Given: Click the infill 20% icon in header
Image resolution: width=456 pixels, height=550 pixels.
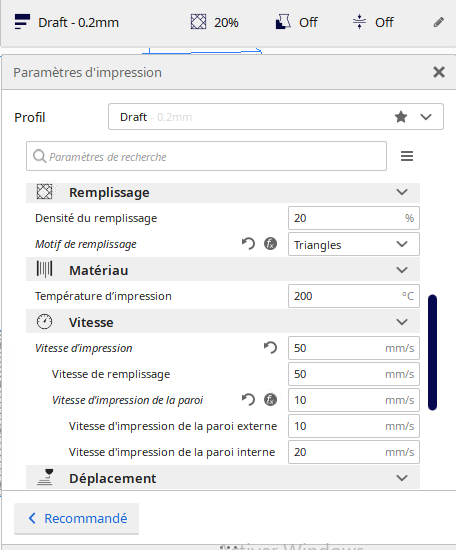Looking at the screenshot, I should 198,22.
